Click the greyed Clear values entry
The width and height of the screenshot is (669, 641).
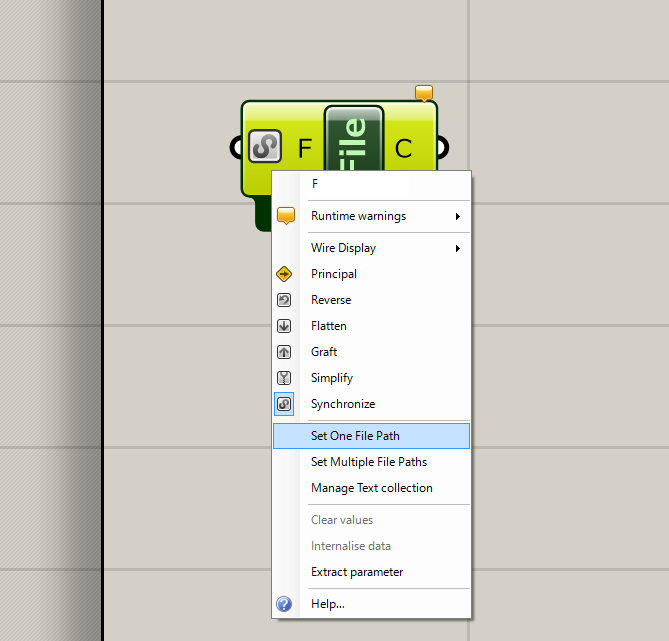(371, 520)
